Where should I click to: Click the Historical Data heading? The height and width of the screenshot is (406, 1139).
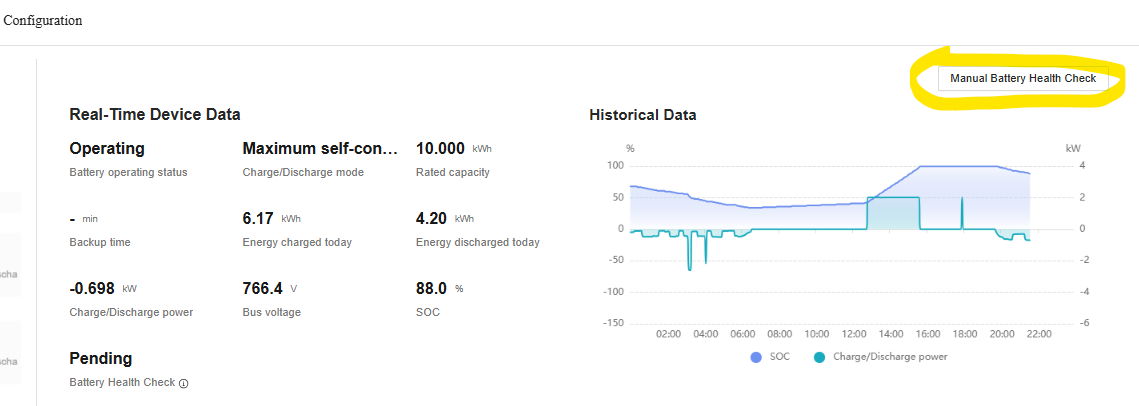point(642,115)
